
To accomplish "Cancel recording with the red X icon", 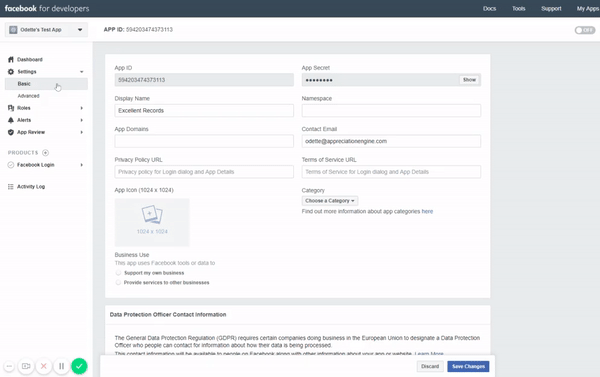I will [44, 366].
